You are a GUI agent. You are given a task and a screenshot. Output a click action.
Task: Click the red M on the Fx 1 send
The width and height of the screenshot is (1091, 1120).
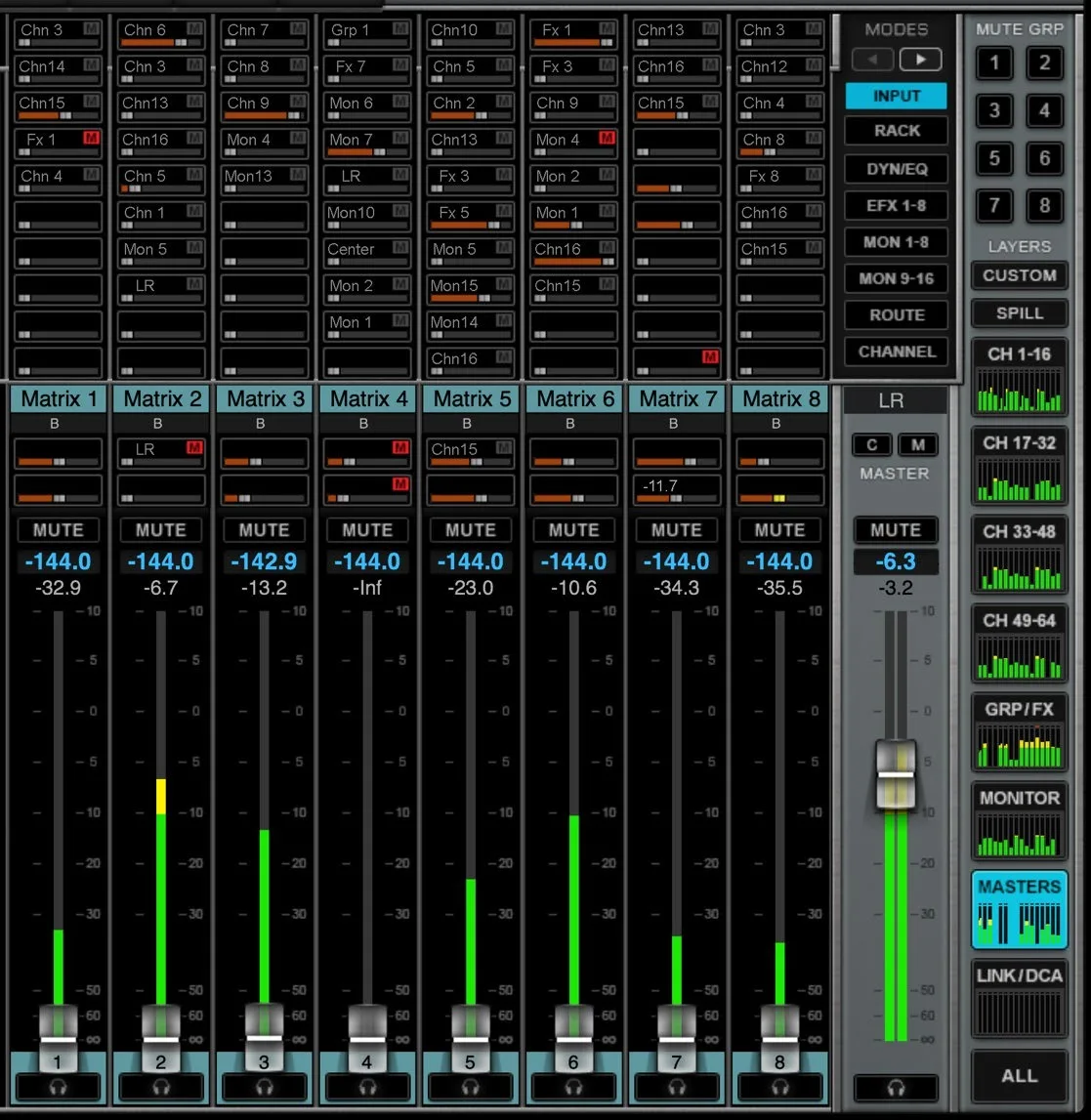coord(91,137)
